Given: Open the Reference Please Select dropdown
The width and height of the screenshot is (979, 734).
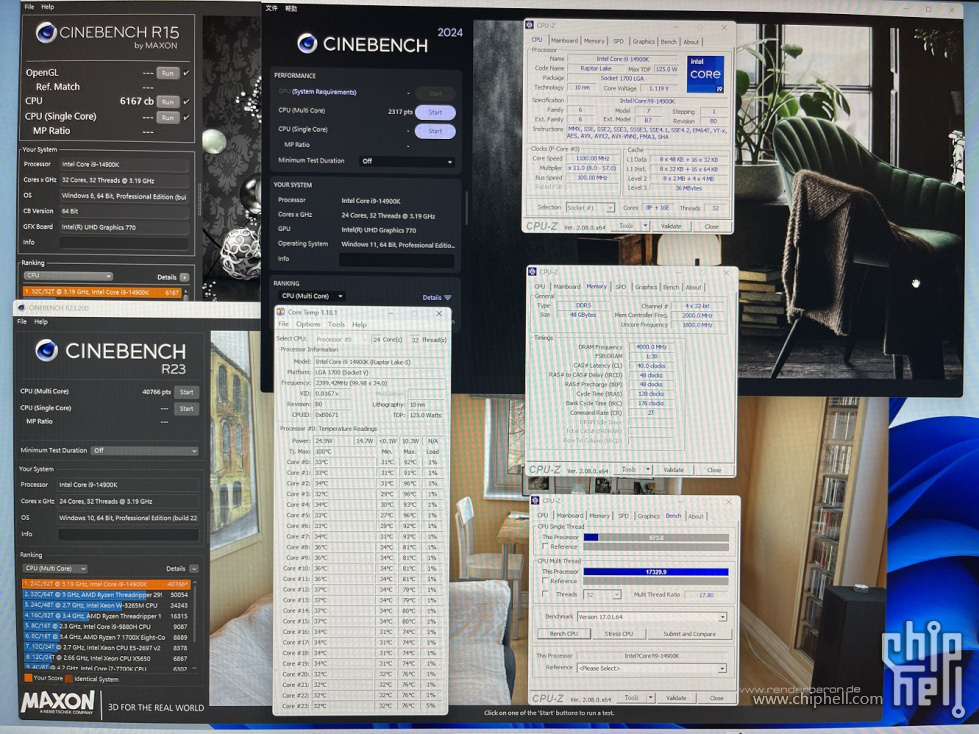Looking at the screenshot, I should point(652,668).
